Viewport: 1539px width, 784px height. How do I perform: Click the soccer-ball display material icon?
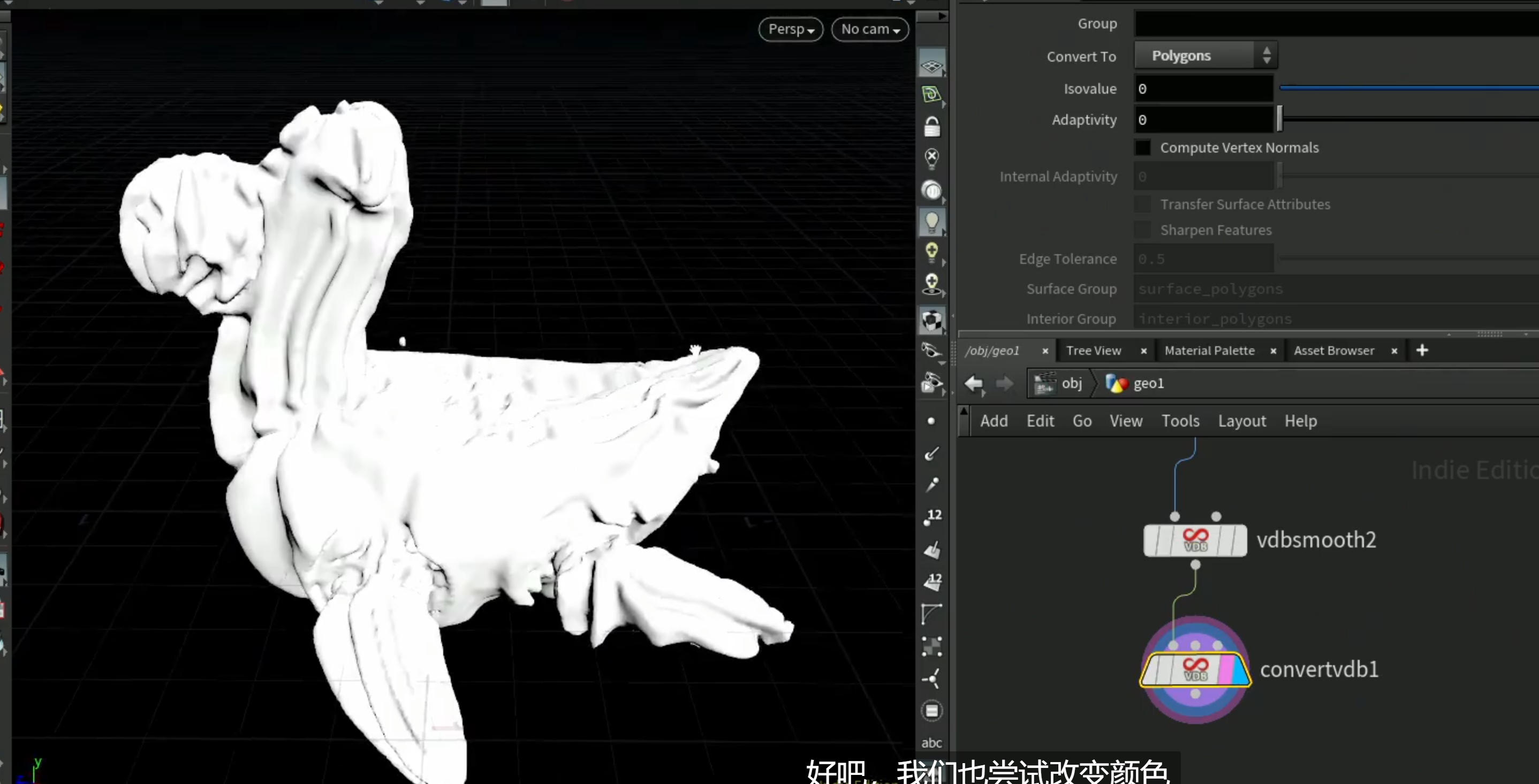click(931, 321)
